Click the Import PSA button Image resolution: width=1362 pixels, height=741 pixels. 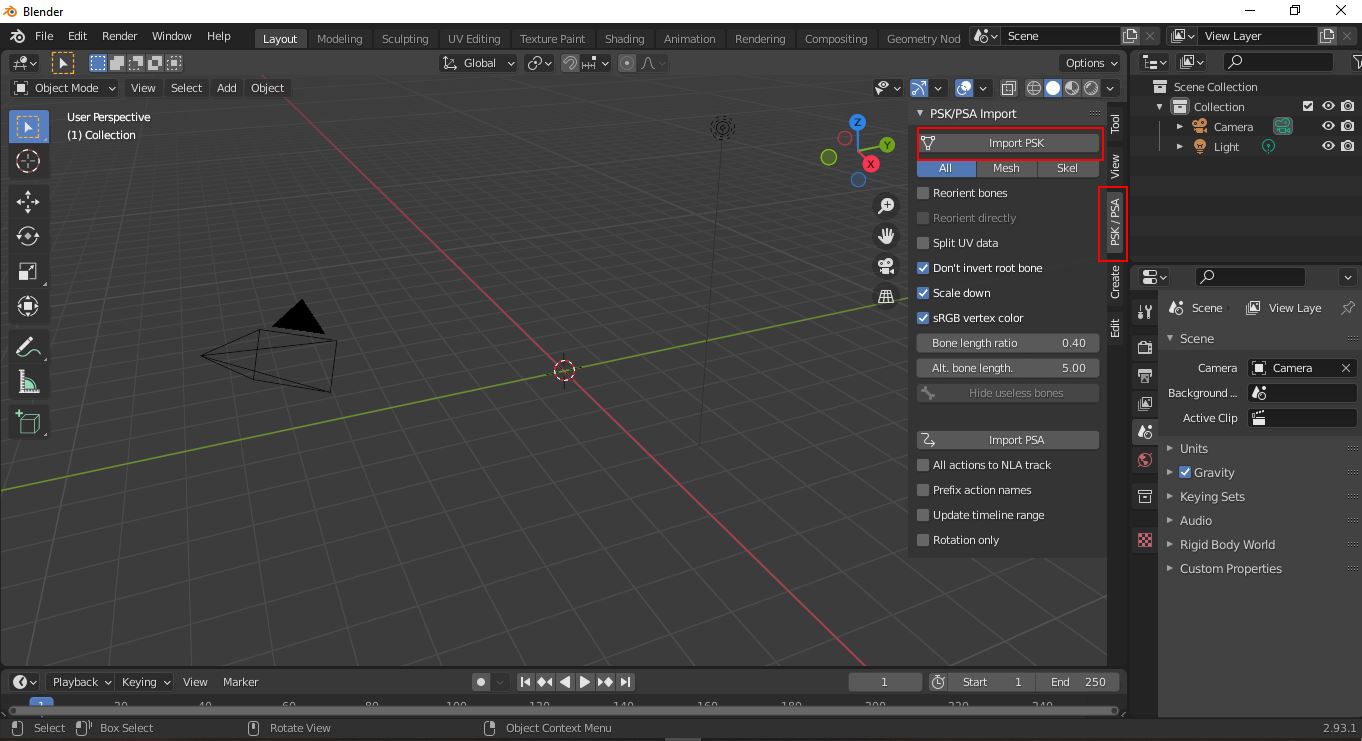point(1008,440)
